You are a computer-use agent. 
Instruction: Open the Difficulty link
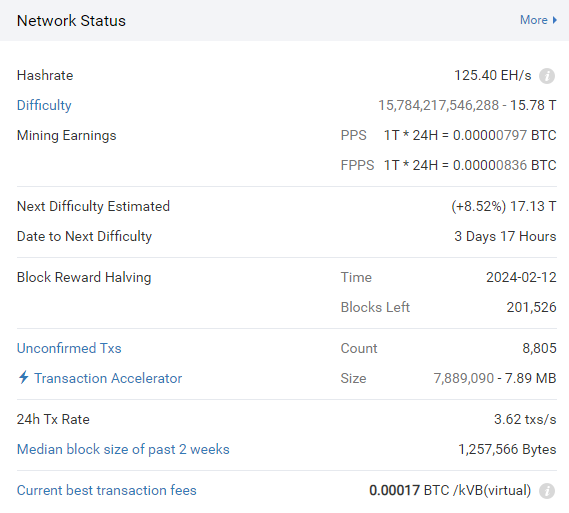[44, 105]
